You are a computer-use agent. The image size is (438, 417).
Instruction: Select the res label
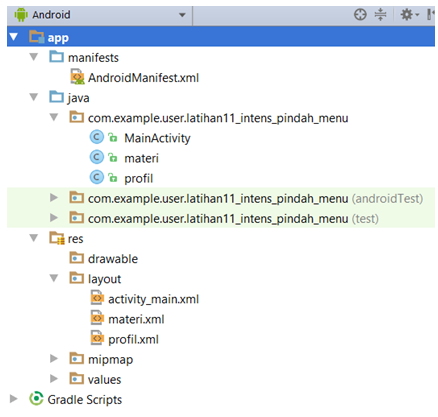click(x=76, y=239)
